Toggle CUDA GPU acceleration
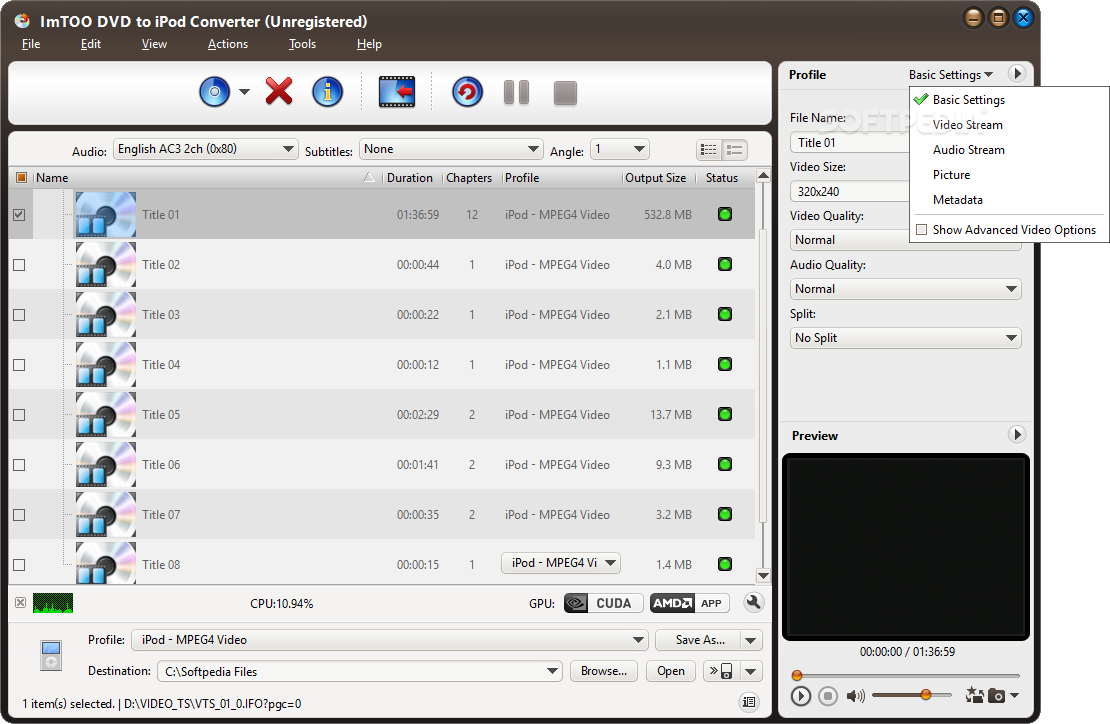Viewport: 1110px width, 724px height. 603,603
